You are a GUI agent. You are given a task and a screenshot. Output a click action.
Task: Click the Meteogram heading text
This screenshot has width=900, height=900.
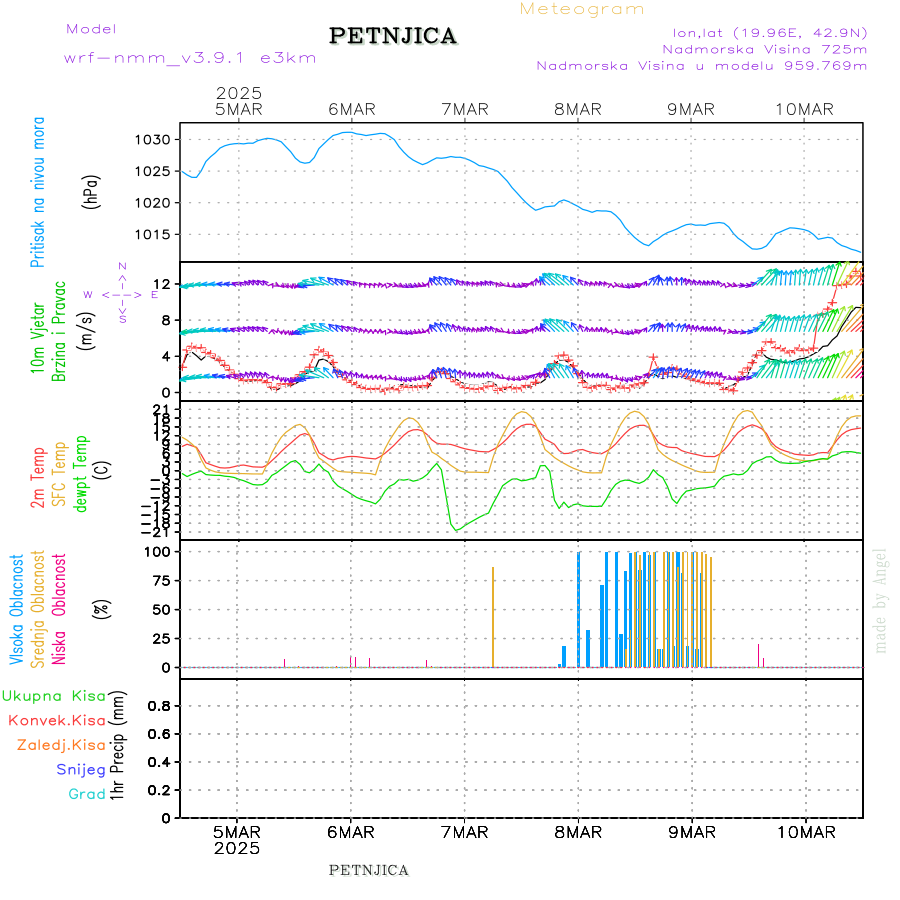click(x=582, y=9)
